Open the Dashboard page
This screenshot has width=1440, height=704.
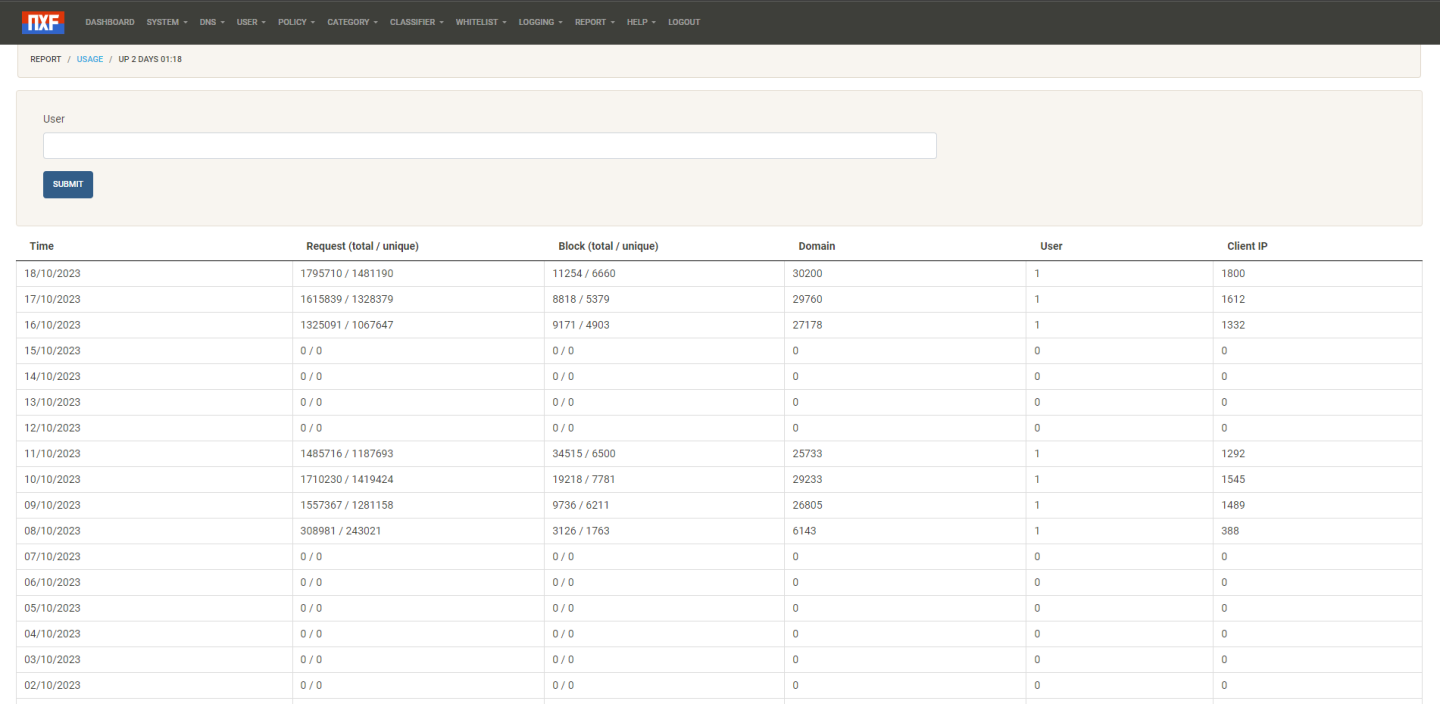(x=110, y=22)
